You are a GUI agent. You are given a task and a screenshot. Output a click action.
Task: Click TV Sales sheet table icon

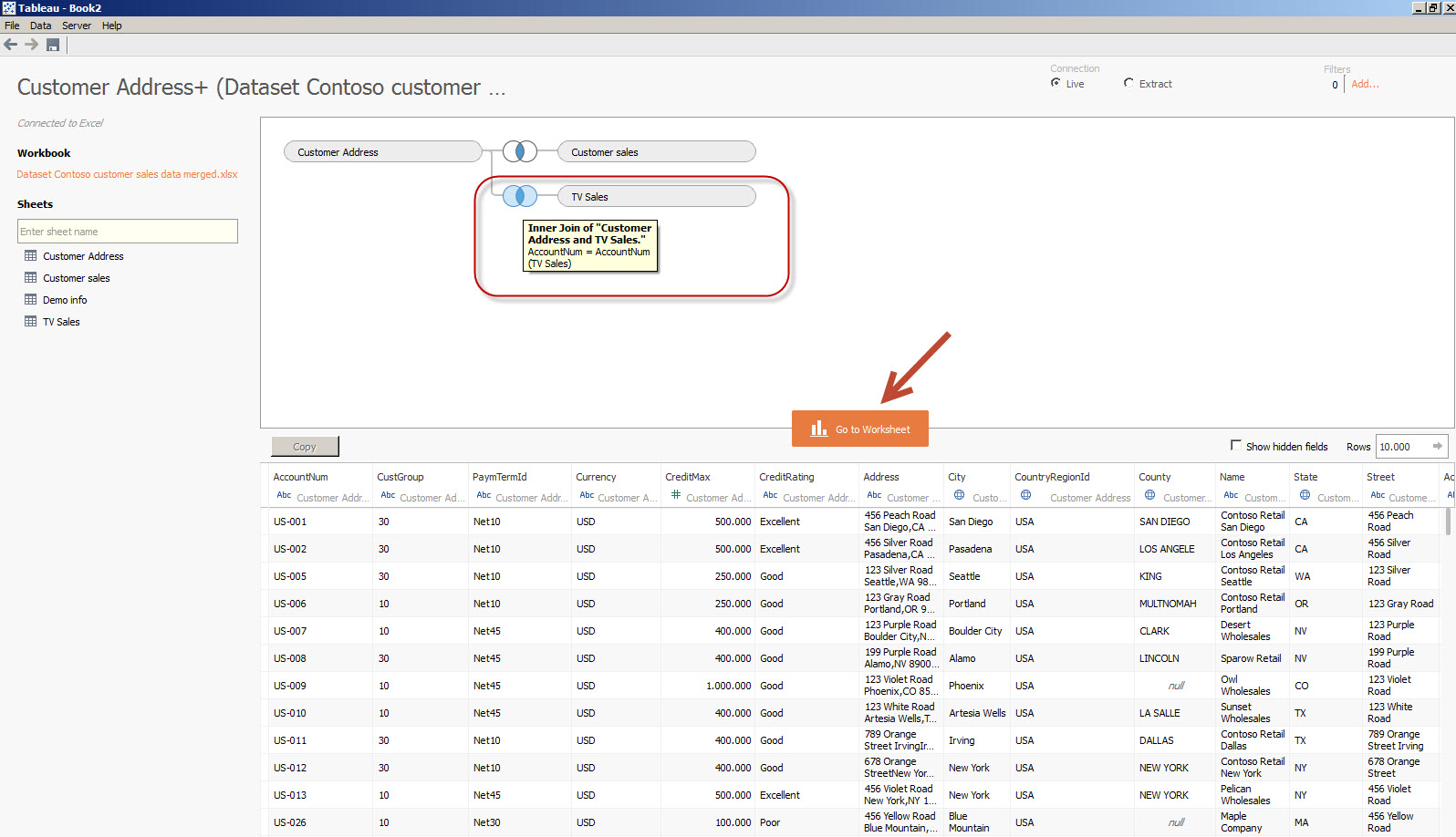click(x=31, y=322)
